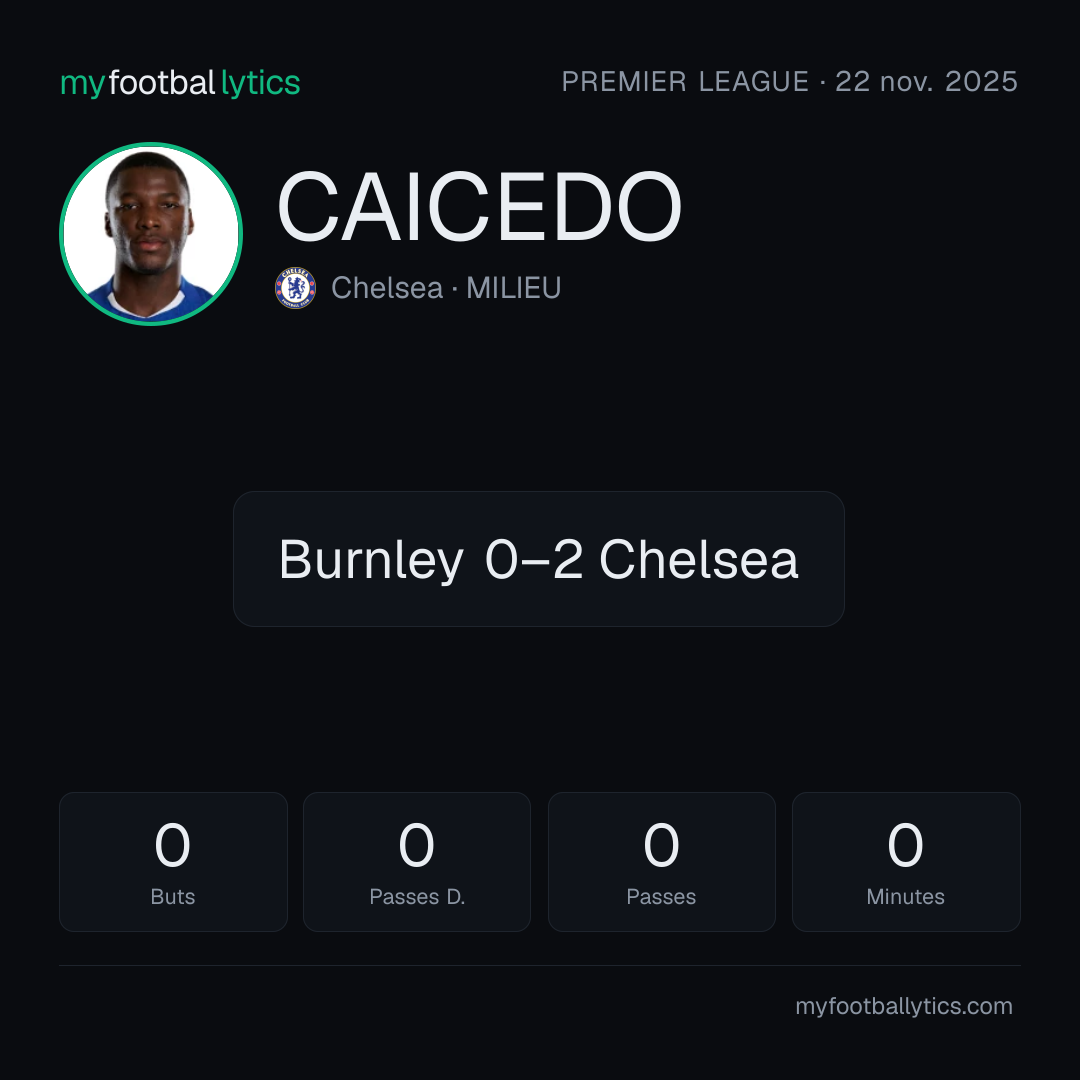Select the Passes D. stat card
1080x1080 pixels.
point(417,862)
